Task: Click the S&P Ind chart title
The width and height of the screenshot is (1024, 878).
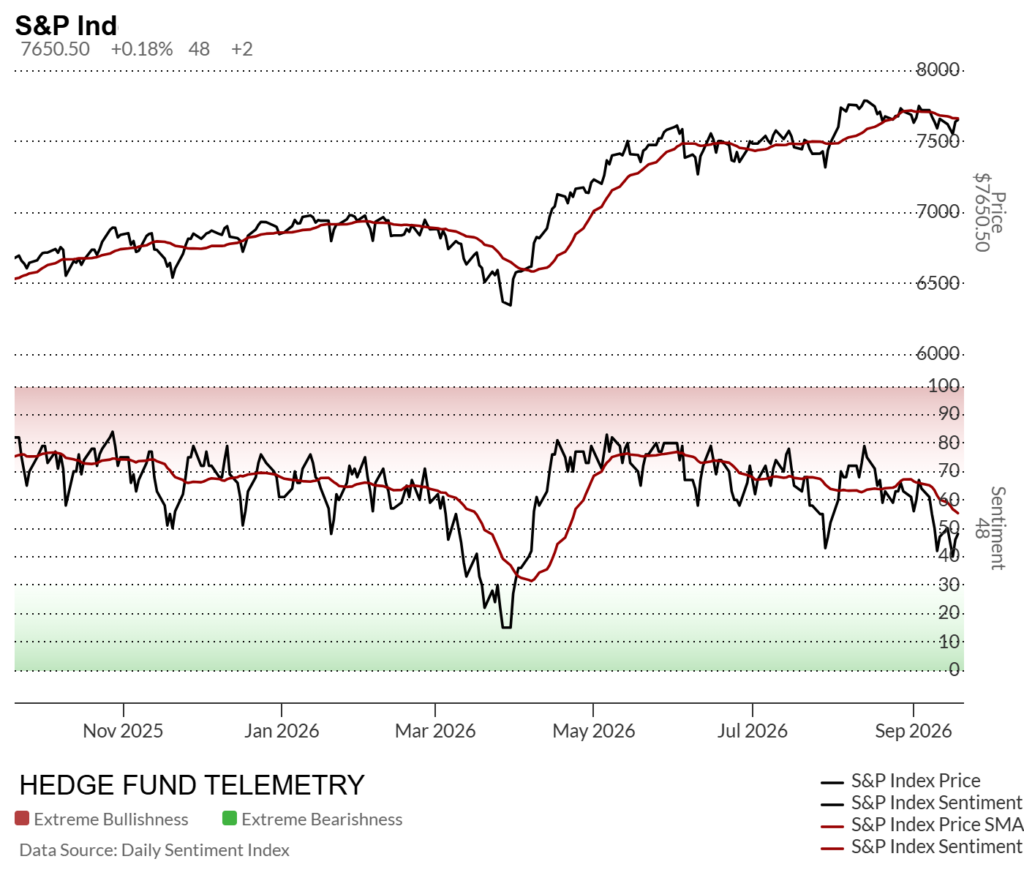Action: pyautogui.click(x=66, y=25)
